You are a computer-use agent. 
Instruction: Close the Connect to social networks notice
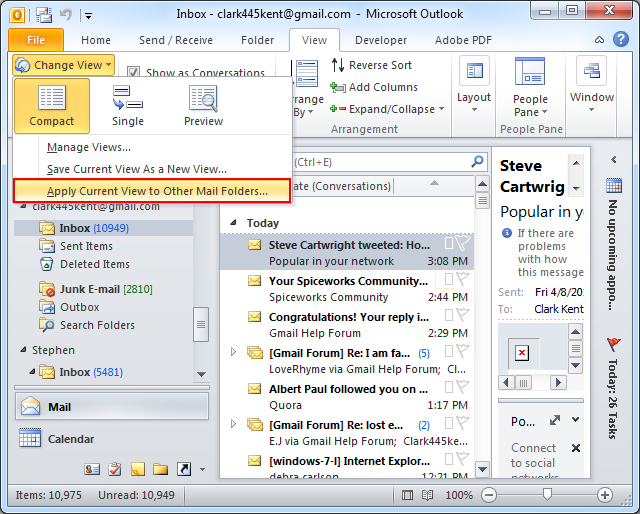click(576, 448)
